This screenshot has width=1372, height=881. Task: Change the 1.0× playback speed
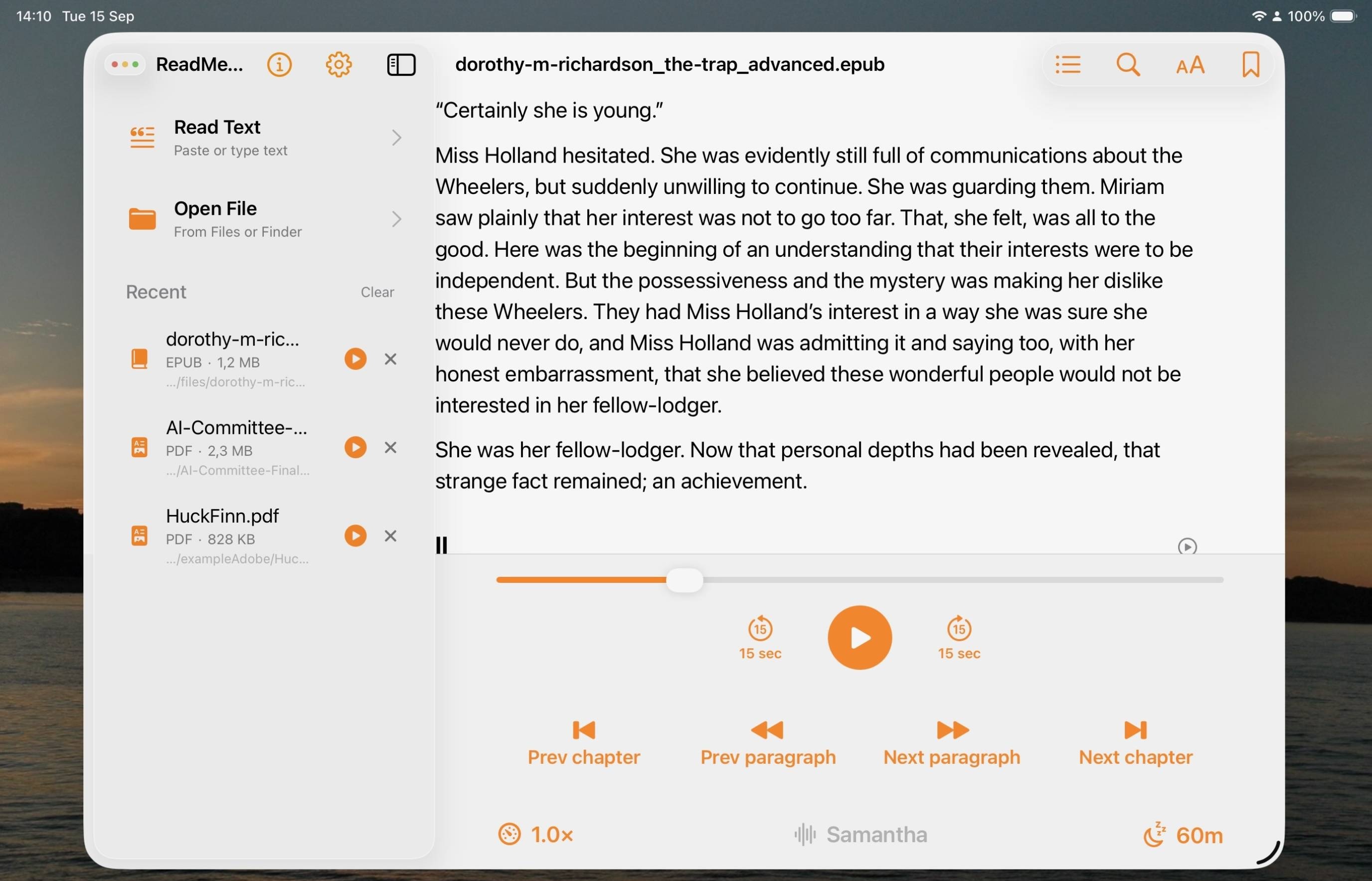click(535, 835)
